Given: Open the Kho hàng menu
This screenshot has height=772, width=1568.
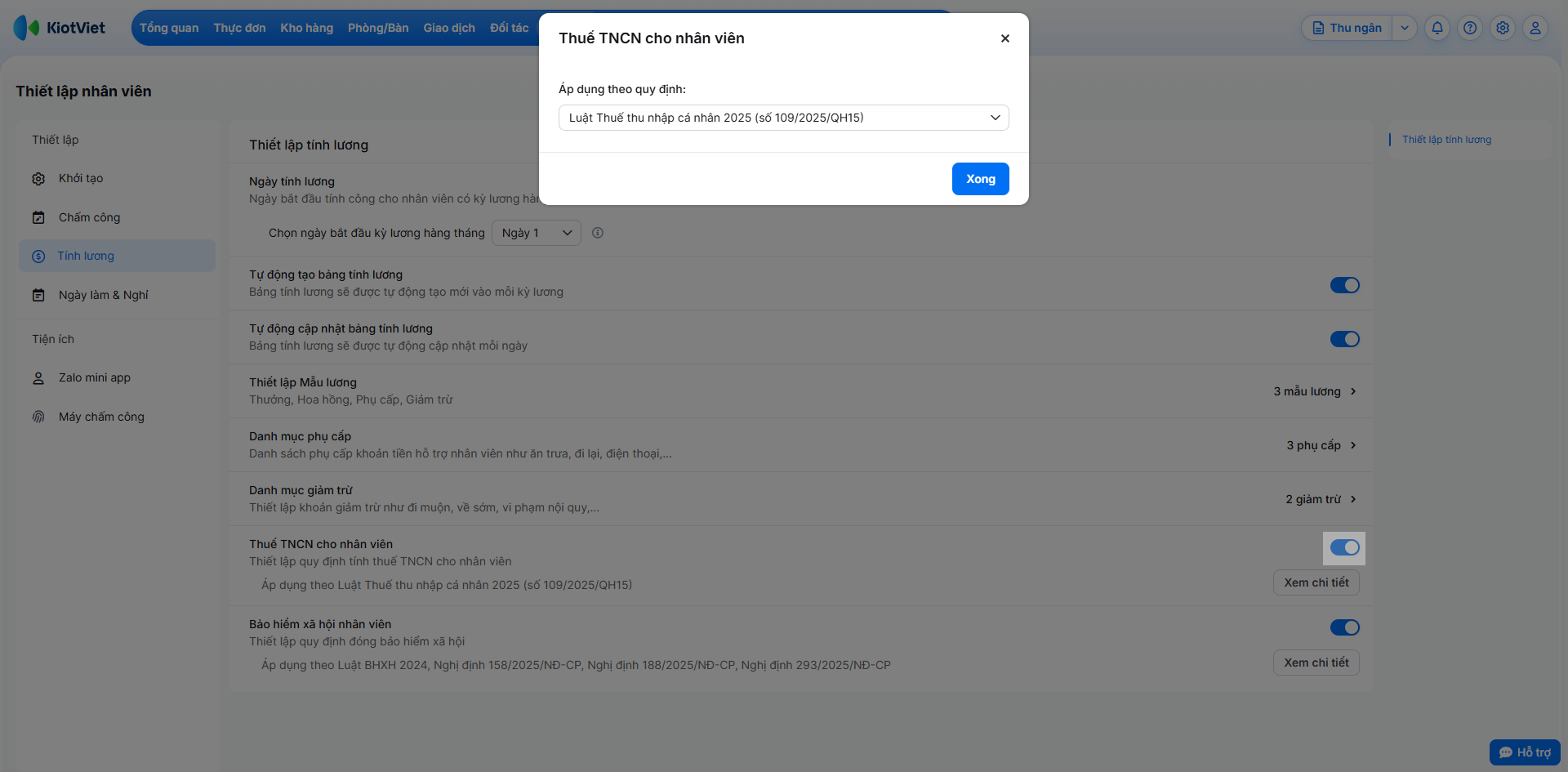Looking at the screenshot, I should pyautogui.click(x=307, y=28).
